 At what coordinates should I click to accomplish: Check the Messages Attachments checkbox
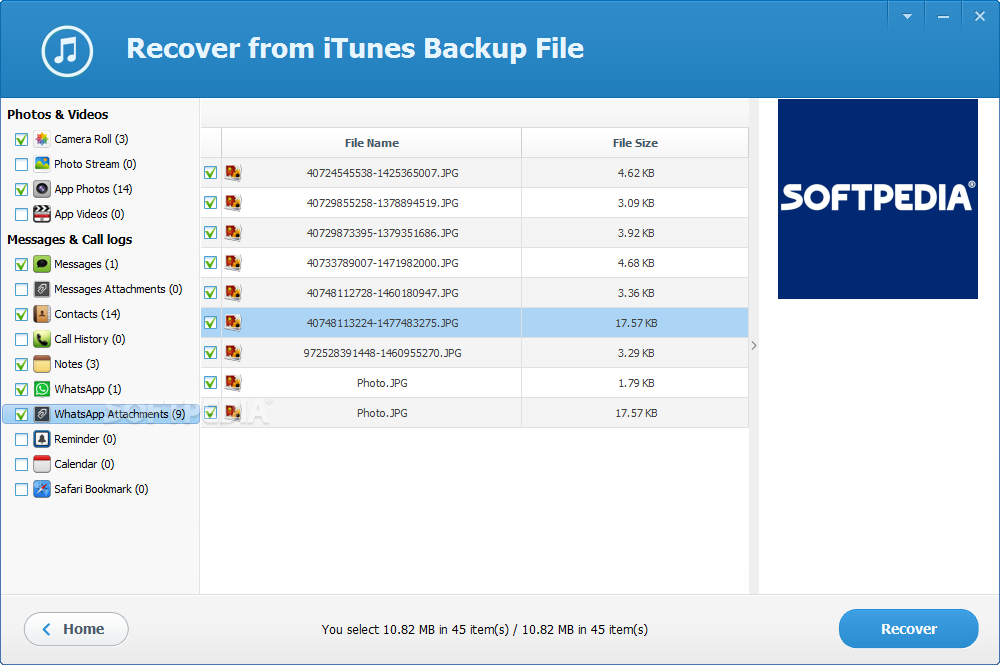(21, 289)
